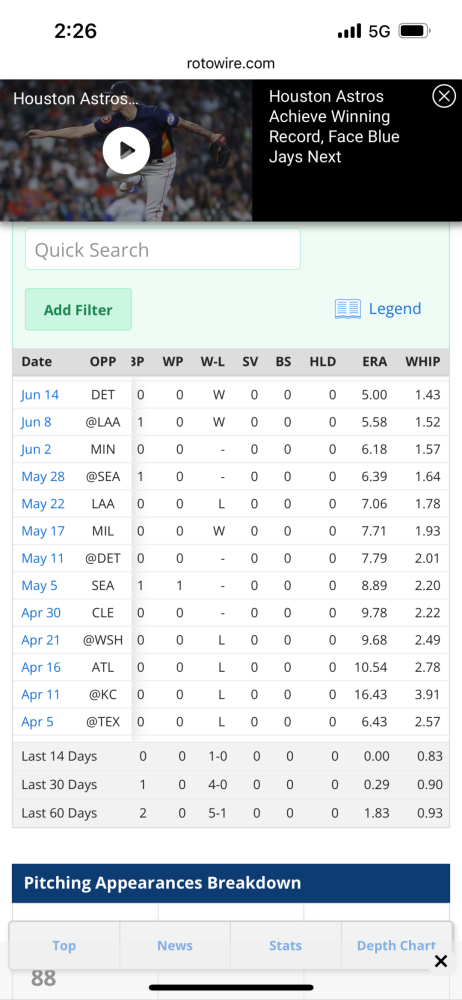Open the Legend book icon

coord(347,309)
